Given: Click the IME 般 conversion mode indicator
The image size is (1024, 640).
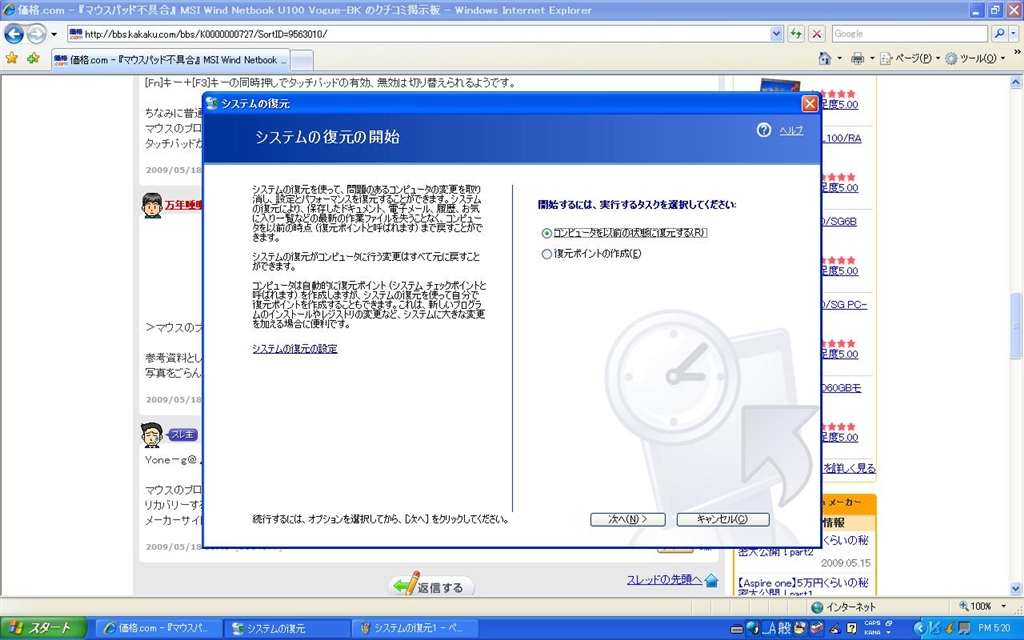Looking at the screenshot, I should [x=784, y=628].
